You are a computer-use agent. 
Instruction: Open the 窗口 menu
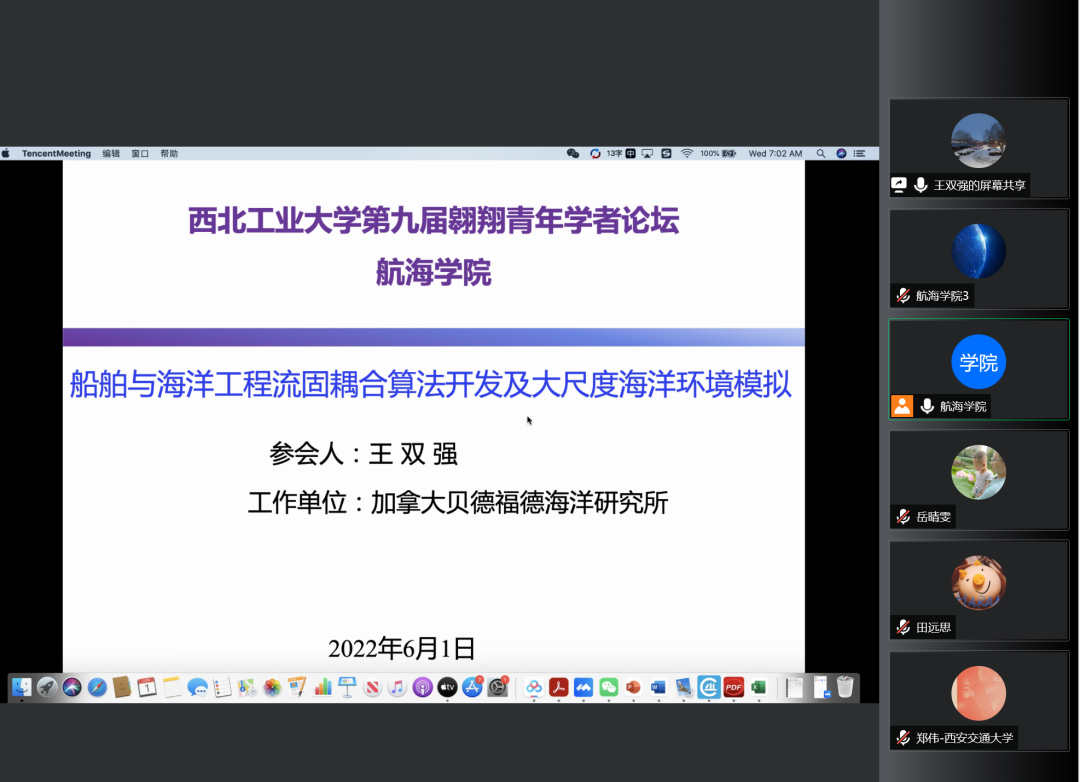point(140,153)
